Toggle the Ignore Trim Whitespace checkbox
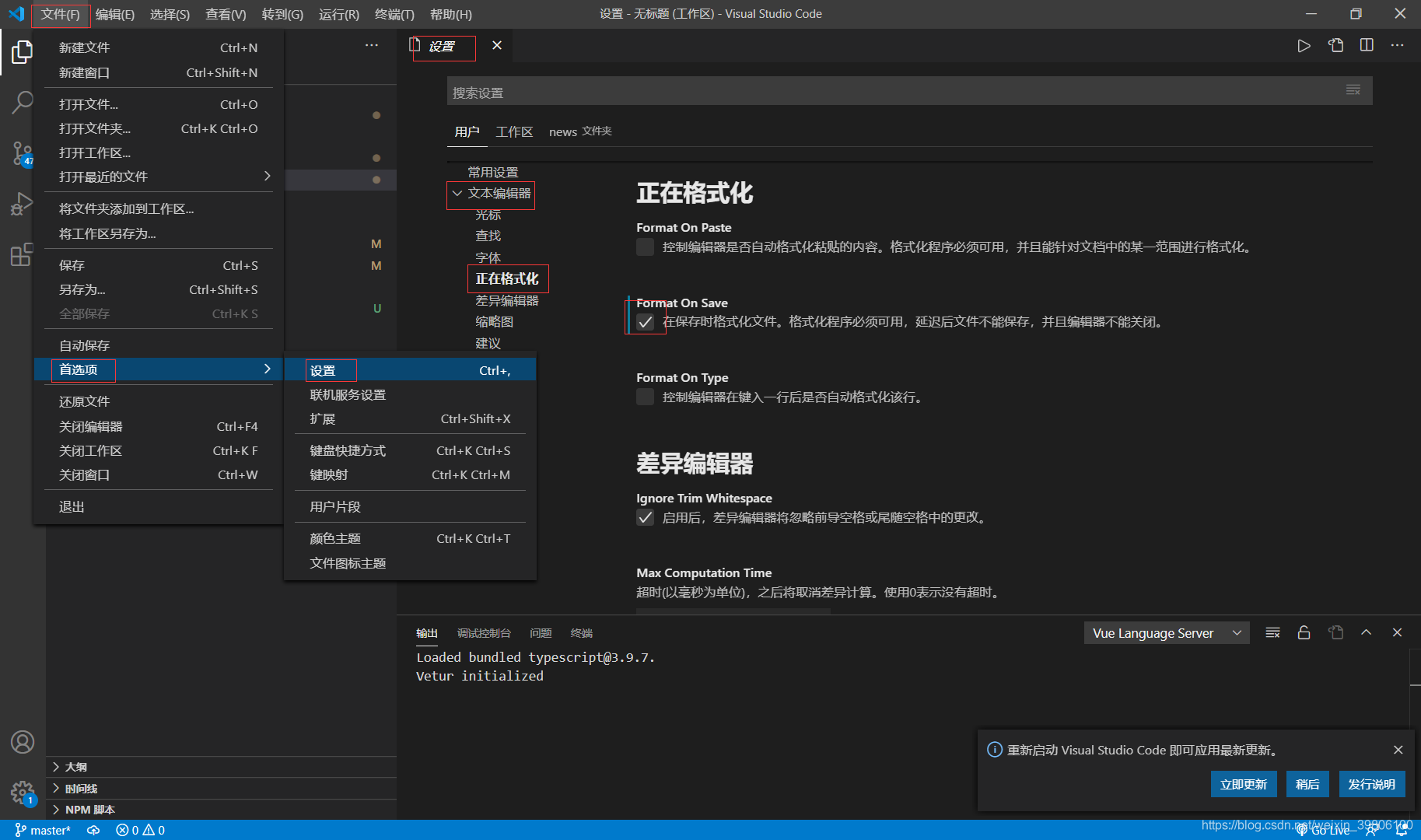The height and width of the screenshot is (840, 1421). point(645,518)
